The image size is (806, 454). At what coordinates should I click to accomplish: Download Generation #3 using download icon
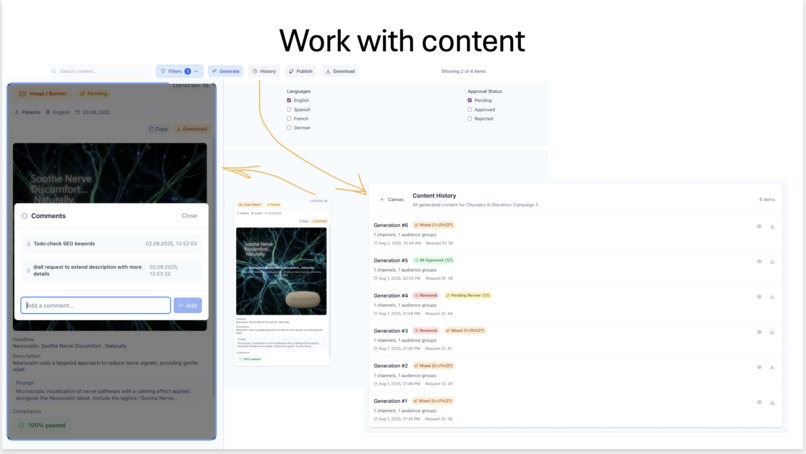(772, 332)
